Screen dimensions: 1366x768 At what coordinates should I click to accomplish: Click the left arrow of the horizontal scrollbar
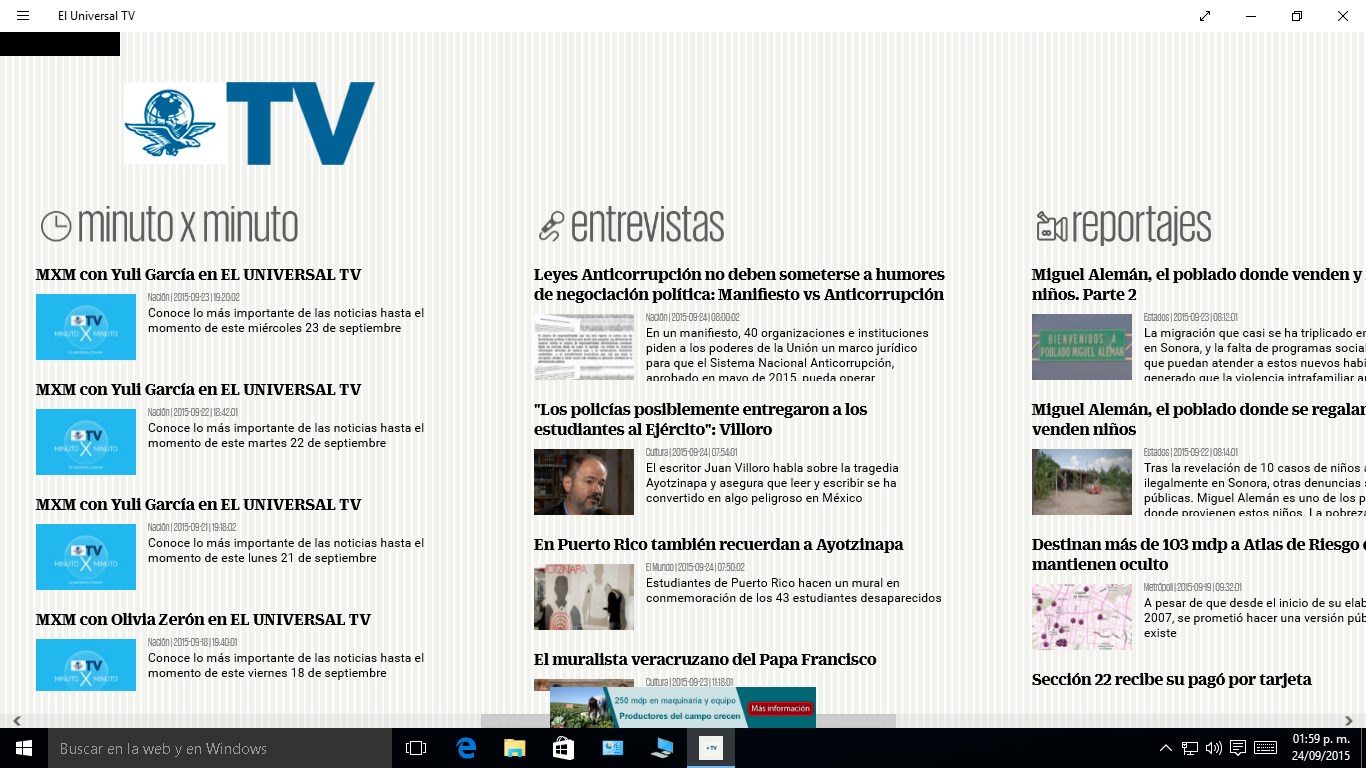click(x=16, y=720)
